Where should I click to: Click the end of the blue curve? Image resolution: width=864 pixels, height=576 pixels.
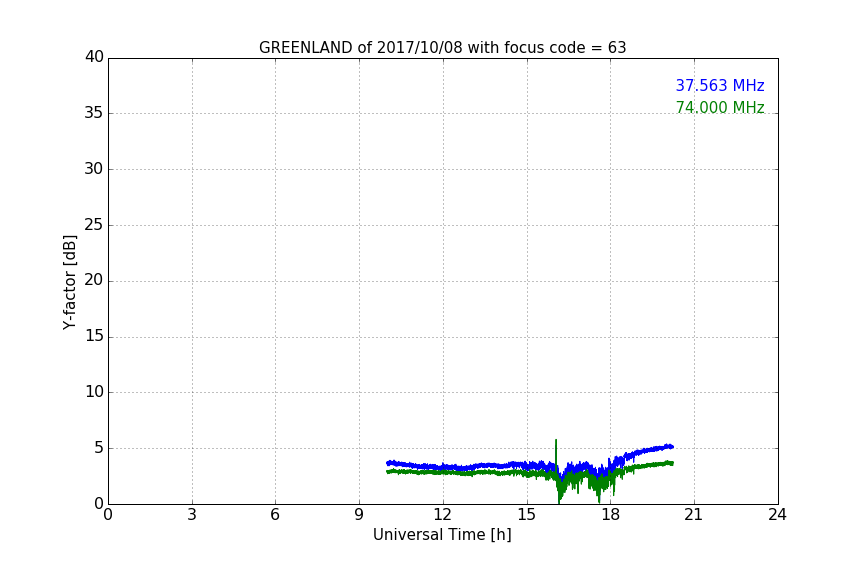pyautogui.click(x=672, y=446)
